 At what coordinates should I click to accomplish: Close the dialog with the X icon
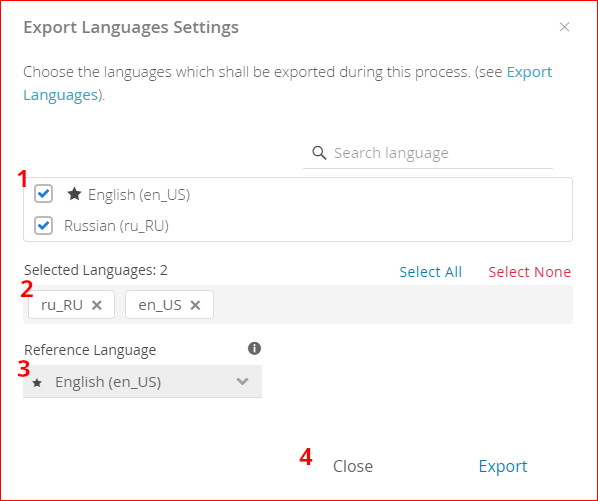(564, 27)
